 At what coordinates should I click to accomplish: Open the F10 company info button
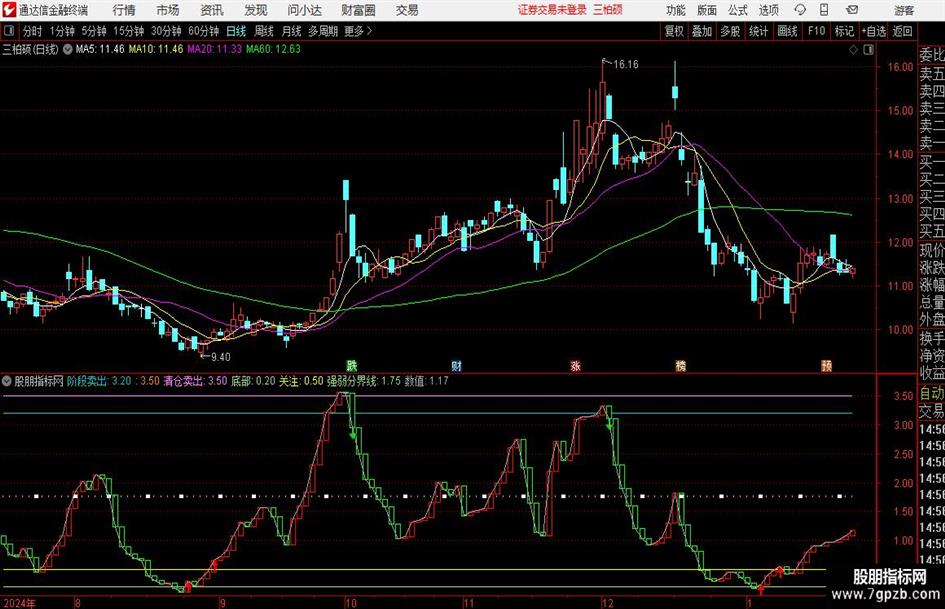coord(817,31)
